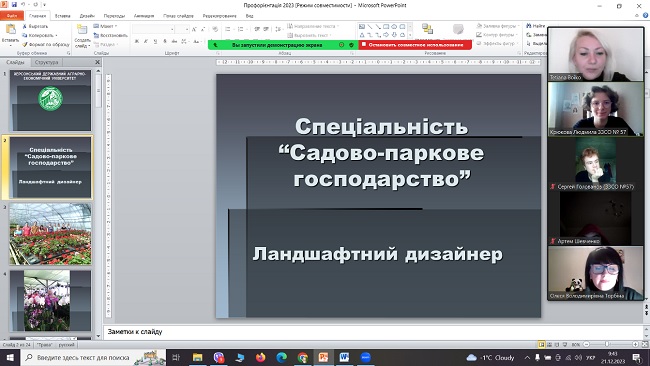The height and width of the screenshot is (366, 650).
Task: Toggle underline formatting in the Font group
Action: click(155, 41)
